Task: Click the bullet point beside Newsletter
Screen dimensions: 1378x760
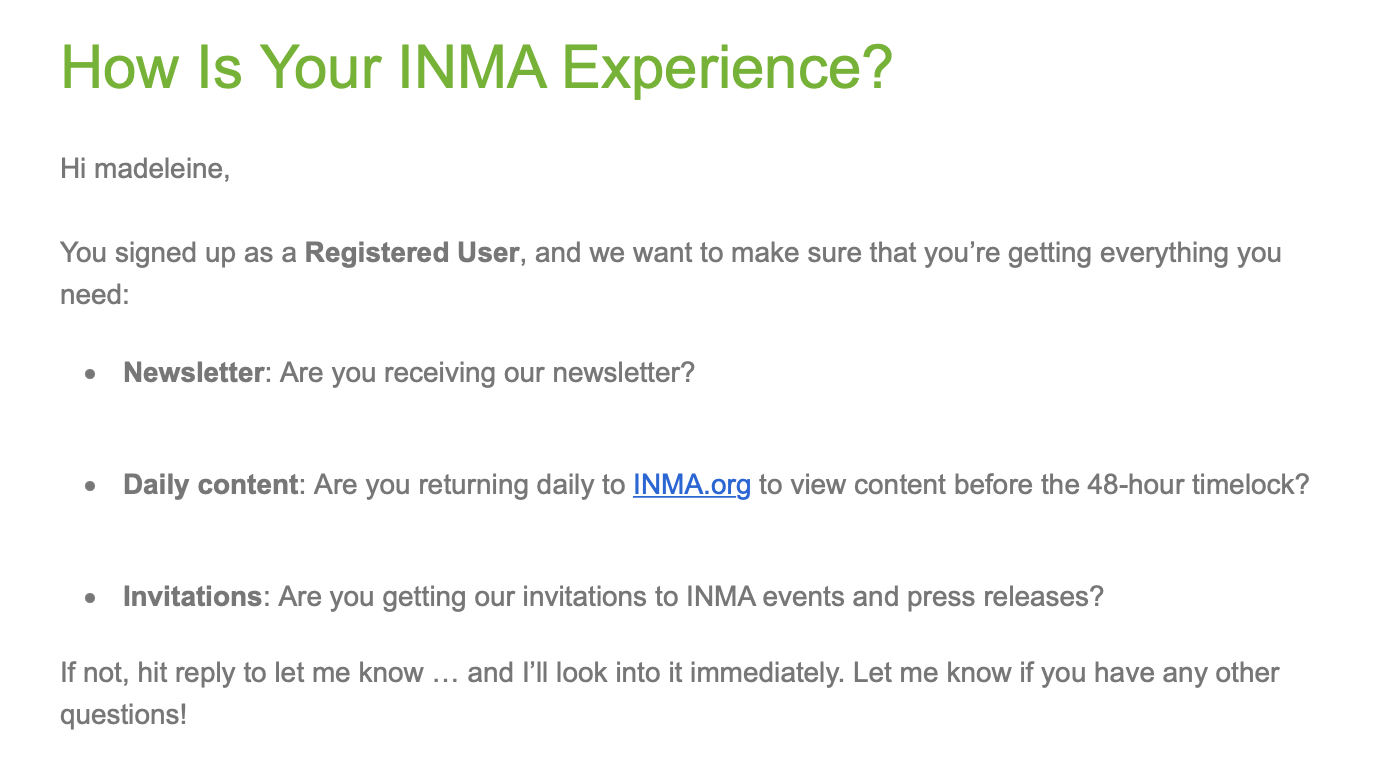Action: pos(91,375)
